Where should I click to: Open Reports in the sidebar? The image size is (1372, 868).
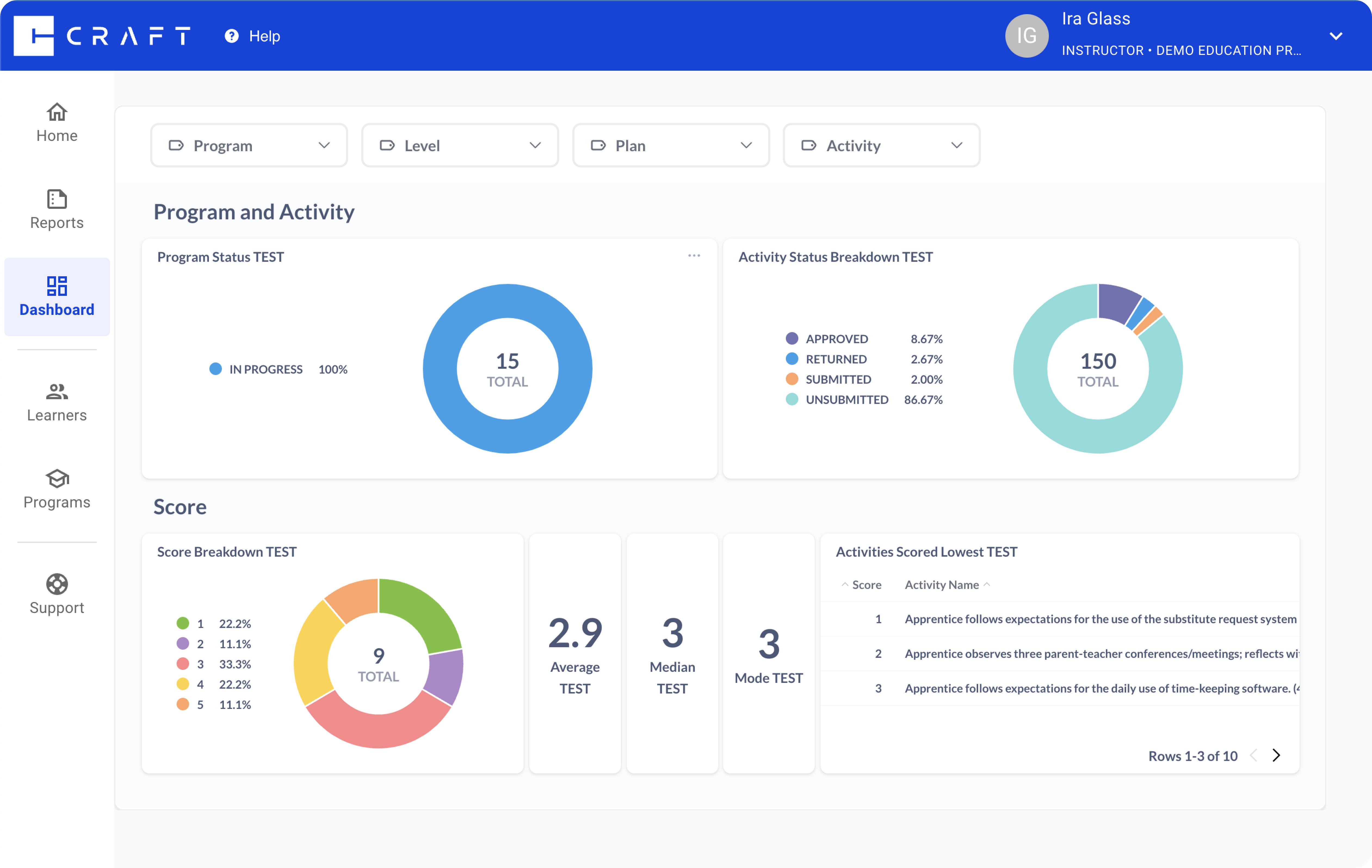point(57,210)
